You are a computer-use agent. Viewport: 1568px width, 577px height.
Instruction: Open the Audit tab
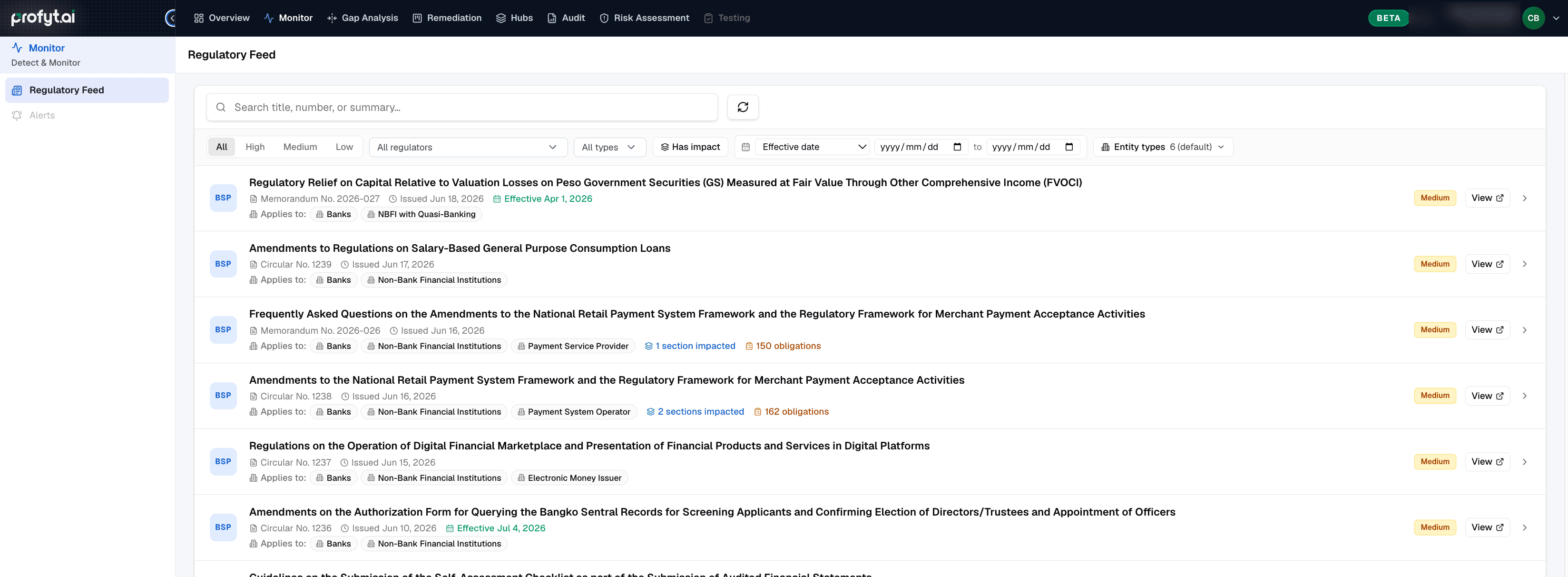pos(566,18)
